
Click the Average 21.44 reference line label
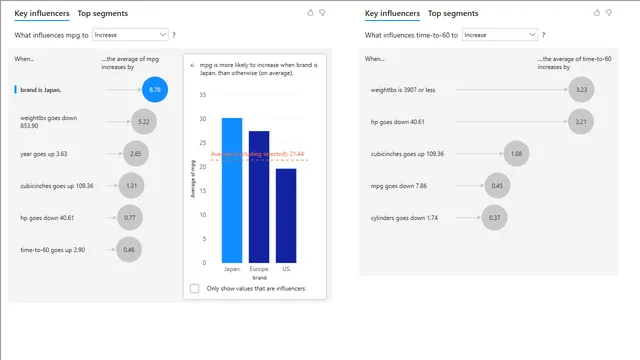[257, 154]
